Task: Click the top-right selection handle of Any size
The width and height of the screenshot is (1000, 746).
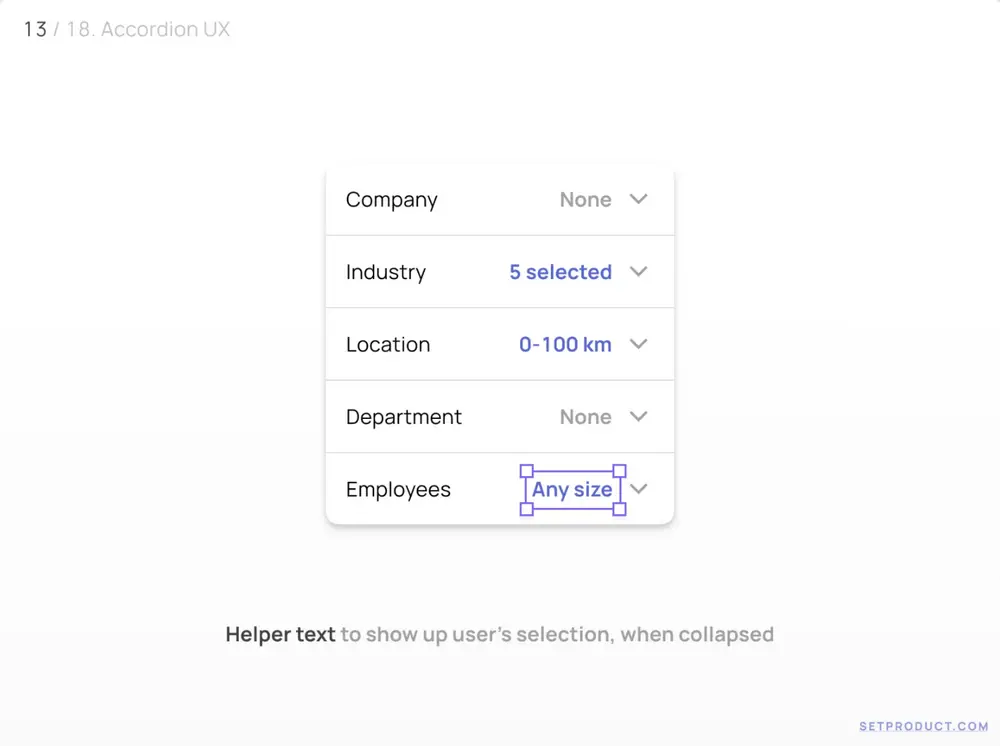Action: pos(619,470)
